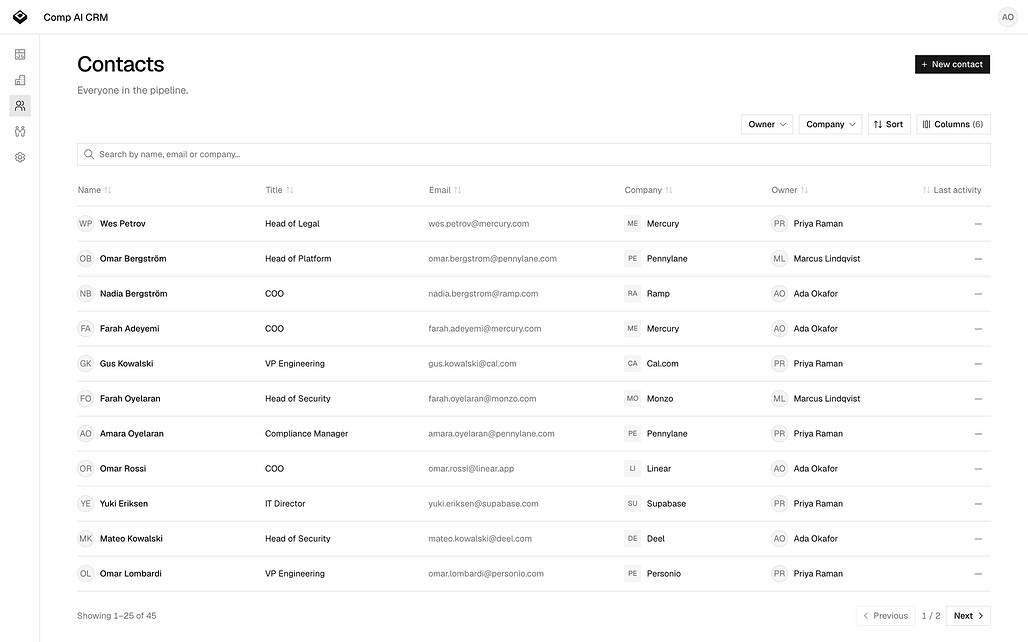The image size is (1028, 642).
Task: Click the DE company badge for Deel
Action: click(632, 538)
